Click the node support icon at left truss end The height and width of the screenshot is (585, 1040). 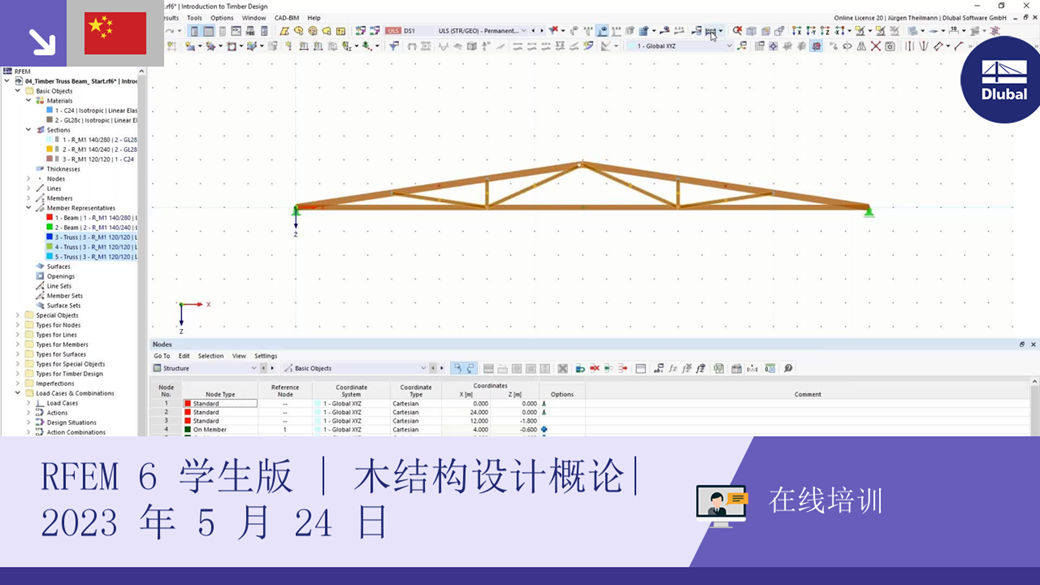pyautogui.click(x=296, y=211)
